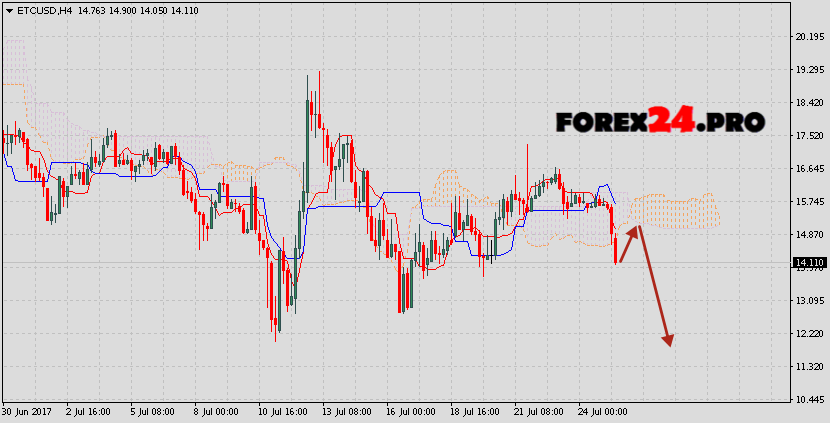Select the 17.520 price axis label

pyautogui.click(x=808, y=136)
